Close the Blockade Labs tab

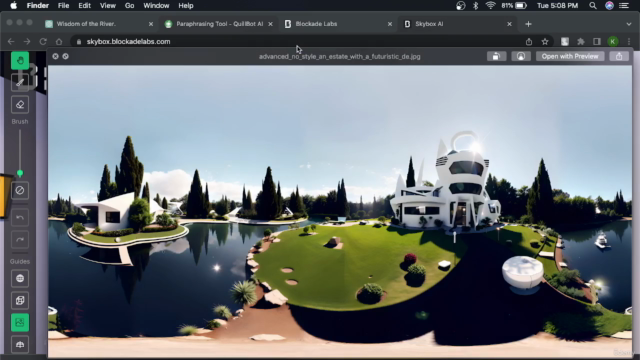pos(390,24)
